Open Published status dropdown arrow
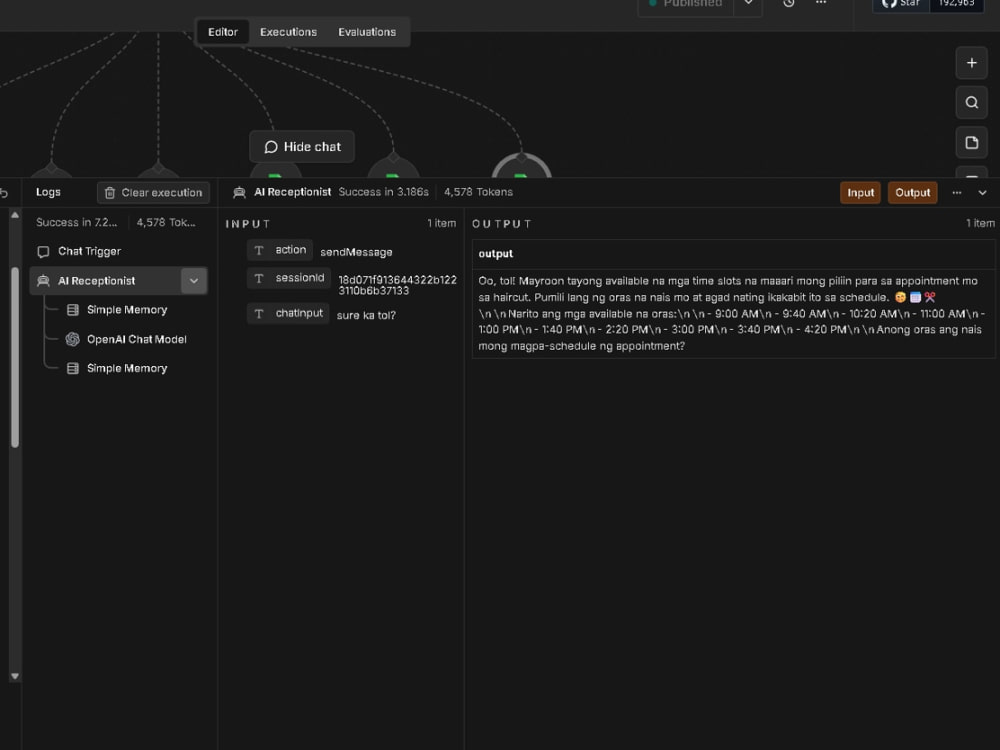 pos(748,4)
